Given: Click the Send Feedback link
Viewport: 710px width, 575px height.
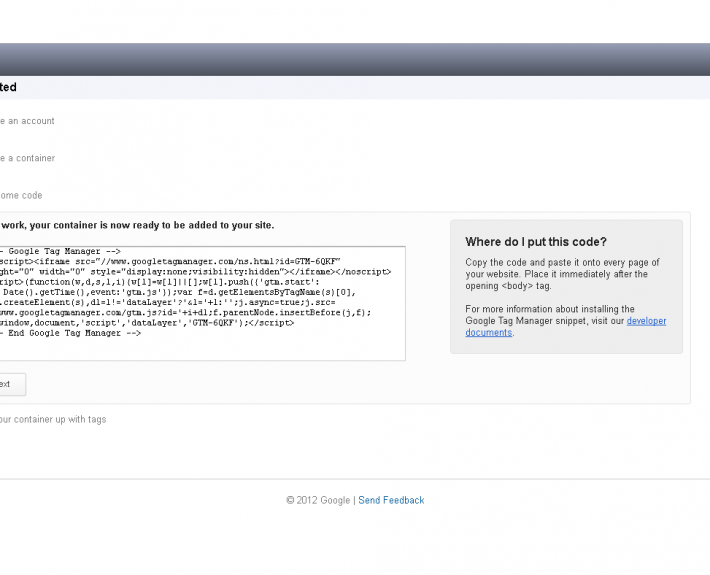Looking at the screenshot, I should click(391, 500).
